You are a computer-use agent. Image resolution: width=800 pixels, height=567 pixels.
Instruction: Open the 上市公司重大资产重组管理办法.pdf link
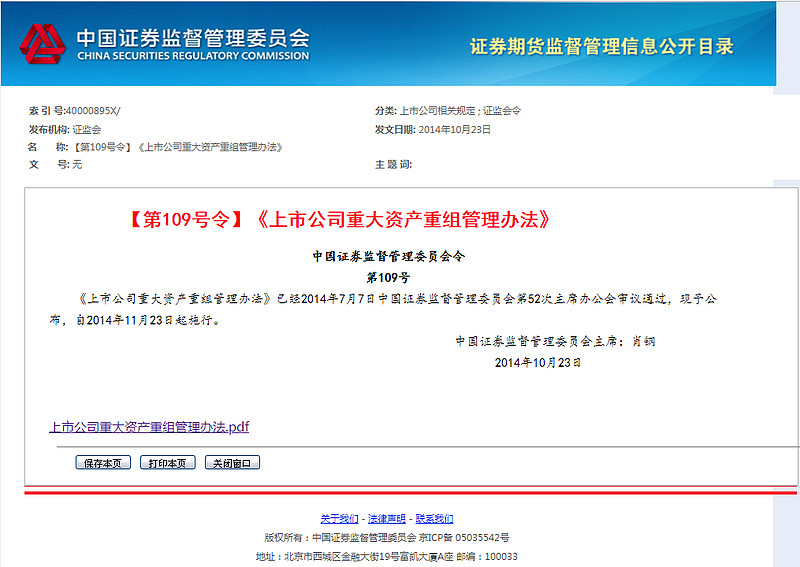[x=149, y=427]
